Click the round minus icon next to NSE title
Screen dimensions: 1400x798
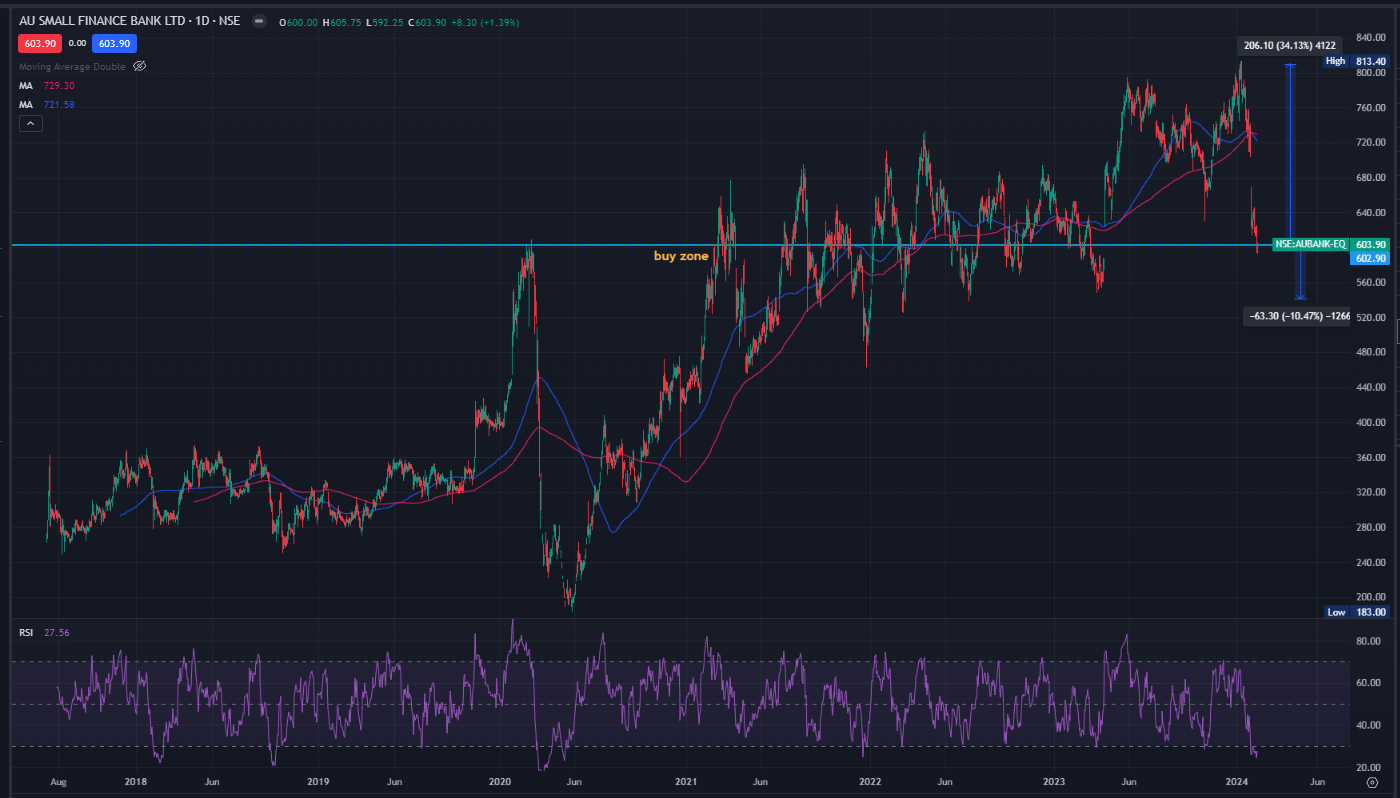258,21
